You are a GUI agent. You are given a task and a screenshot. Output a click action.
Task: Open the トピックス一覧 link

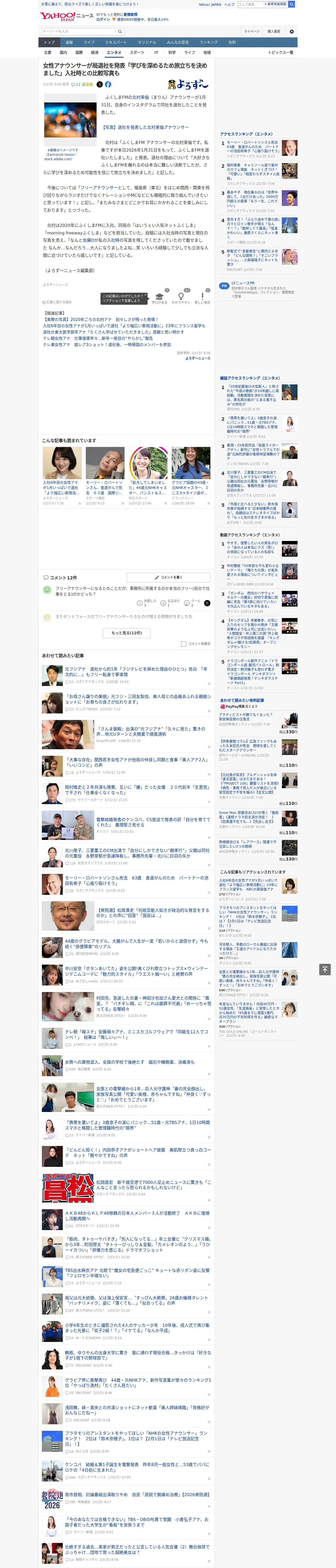pyautogui.click(x=281, y=52)
